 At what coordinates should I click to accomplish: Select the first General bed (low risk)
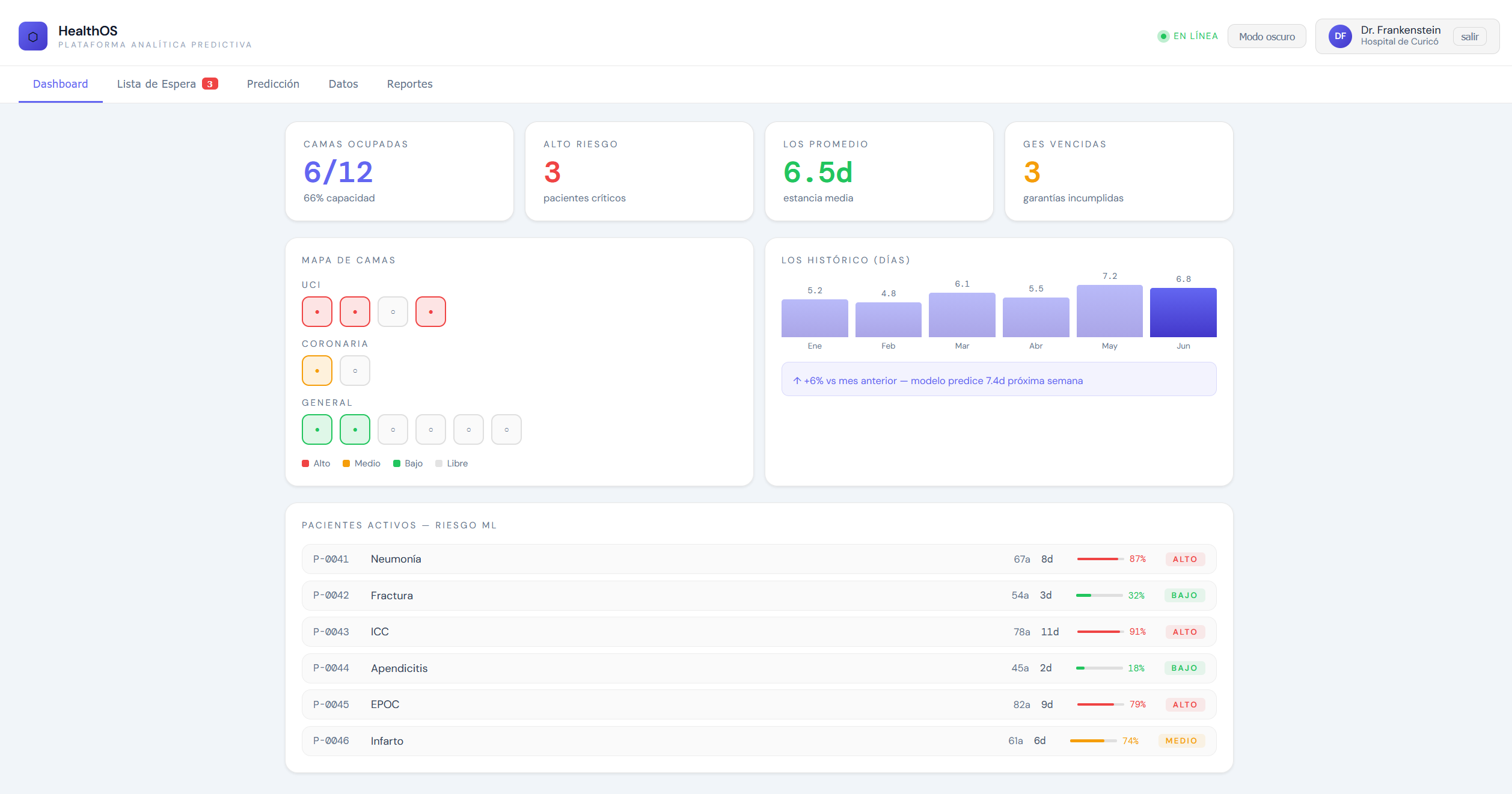(x=317, y=429)
